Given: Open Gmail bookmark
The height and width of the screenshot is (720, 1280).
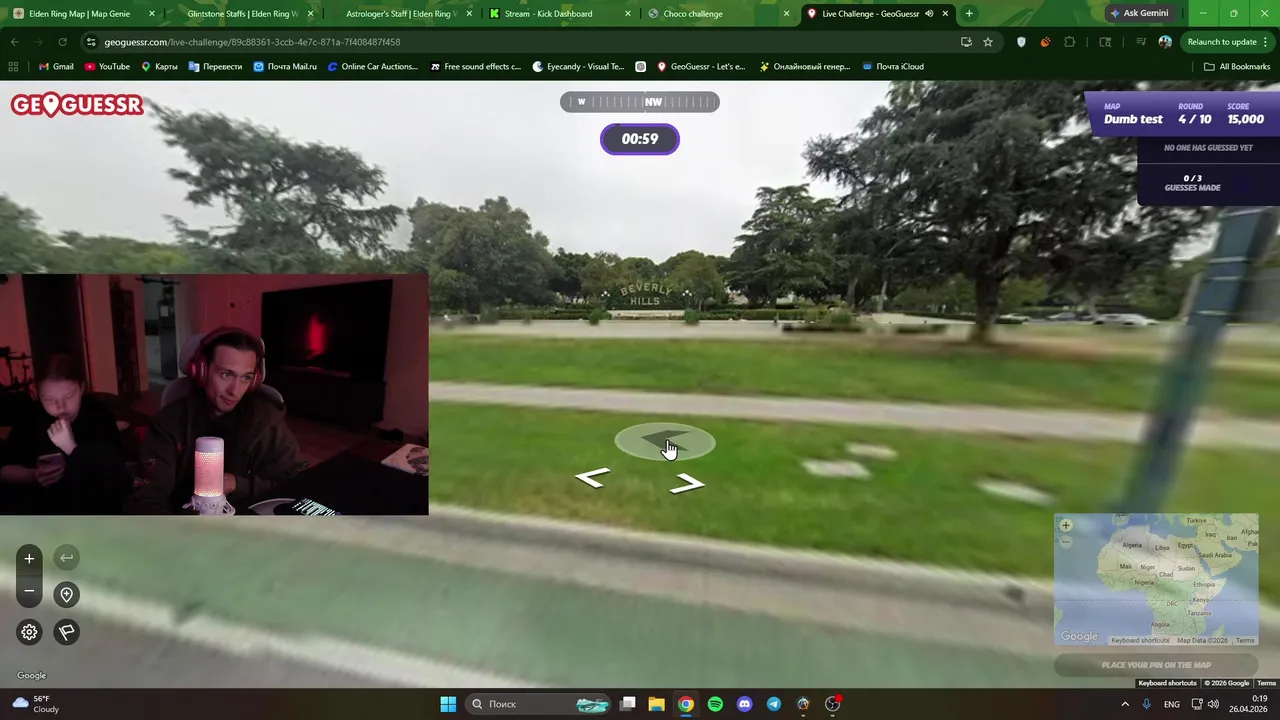Looking at the screenshot, I should pos(56,67).
